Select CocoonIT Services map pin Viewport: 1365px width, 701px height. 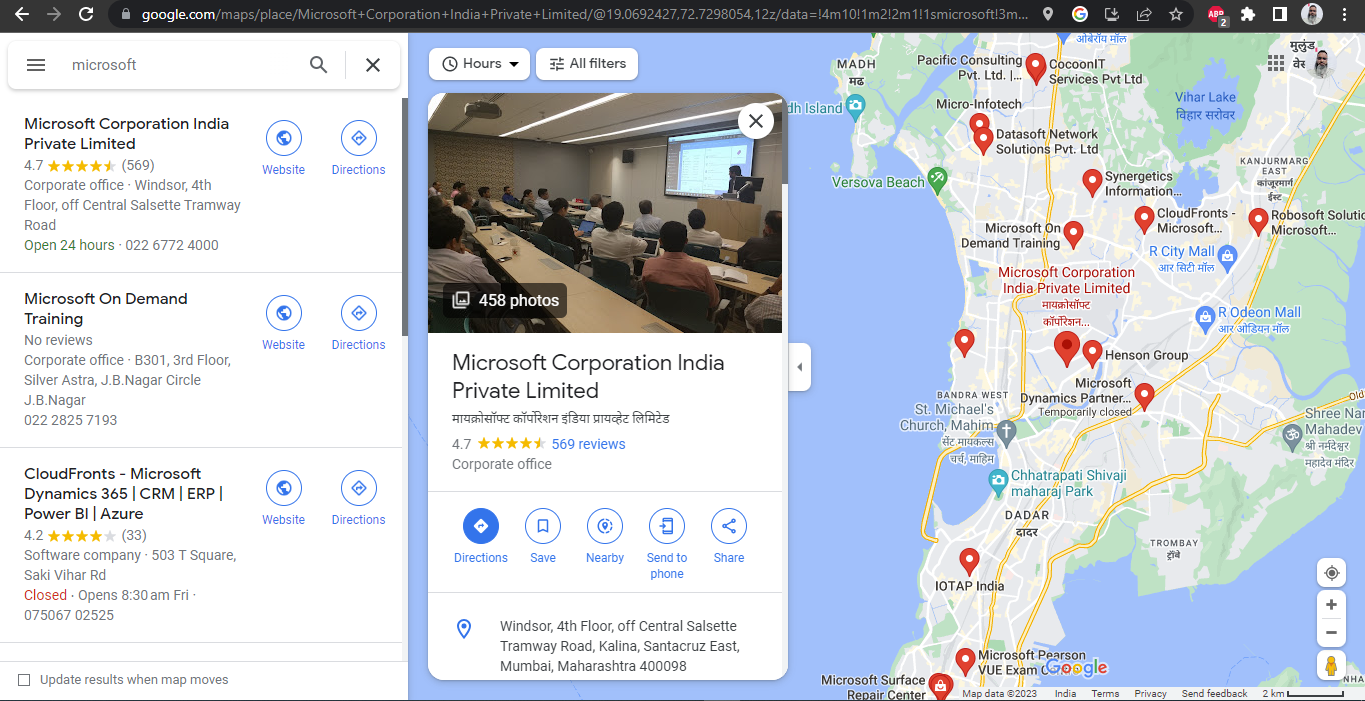tap(1036, 67)
